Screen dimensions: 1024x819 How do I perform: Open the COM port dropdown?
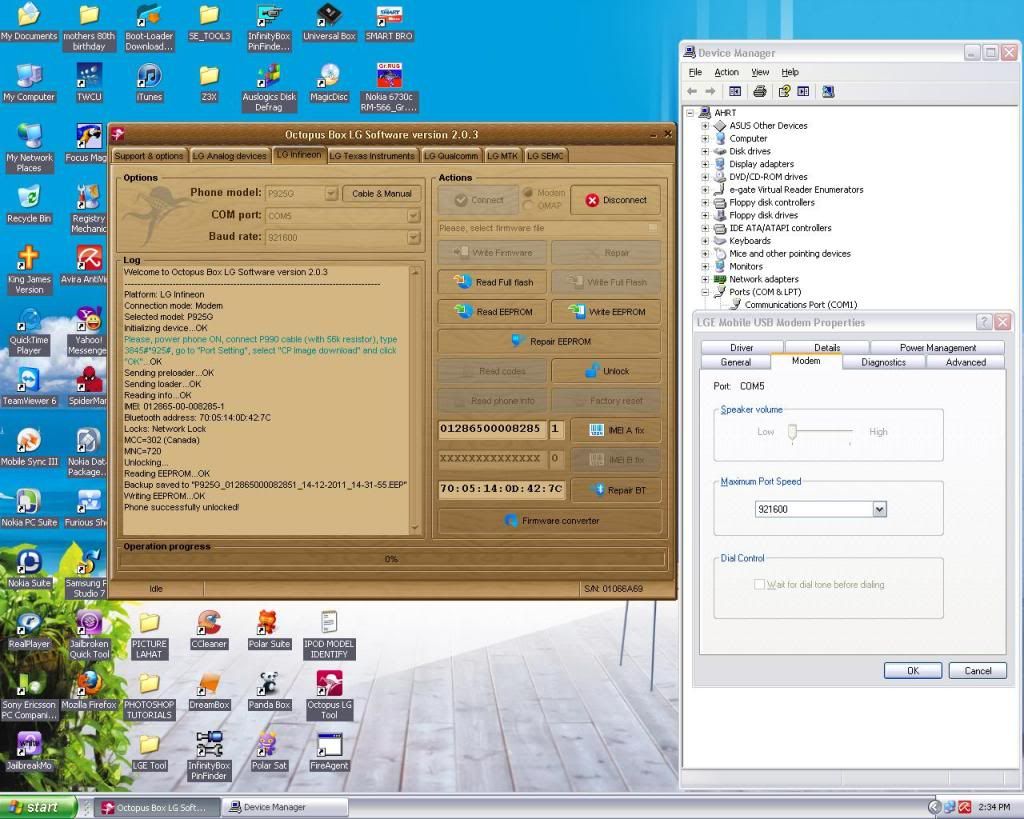click(x=413, y=215)
